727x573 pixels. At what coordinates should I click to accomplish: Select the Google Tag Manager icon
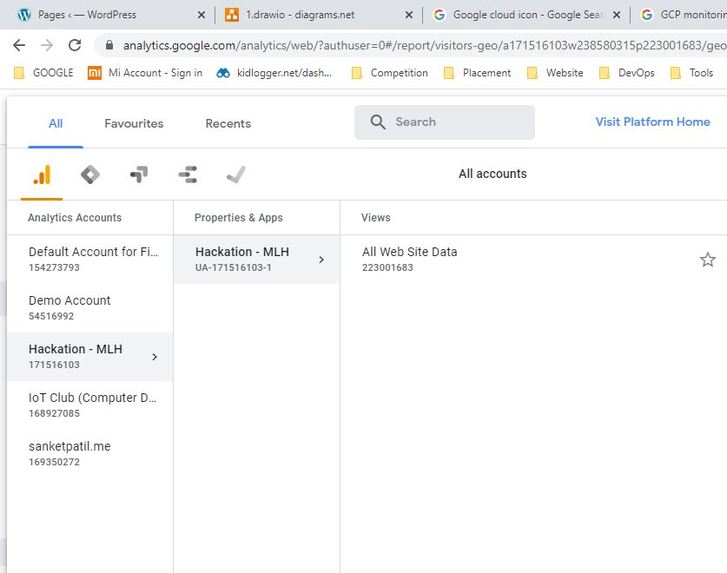tap(90, 175)
